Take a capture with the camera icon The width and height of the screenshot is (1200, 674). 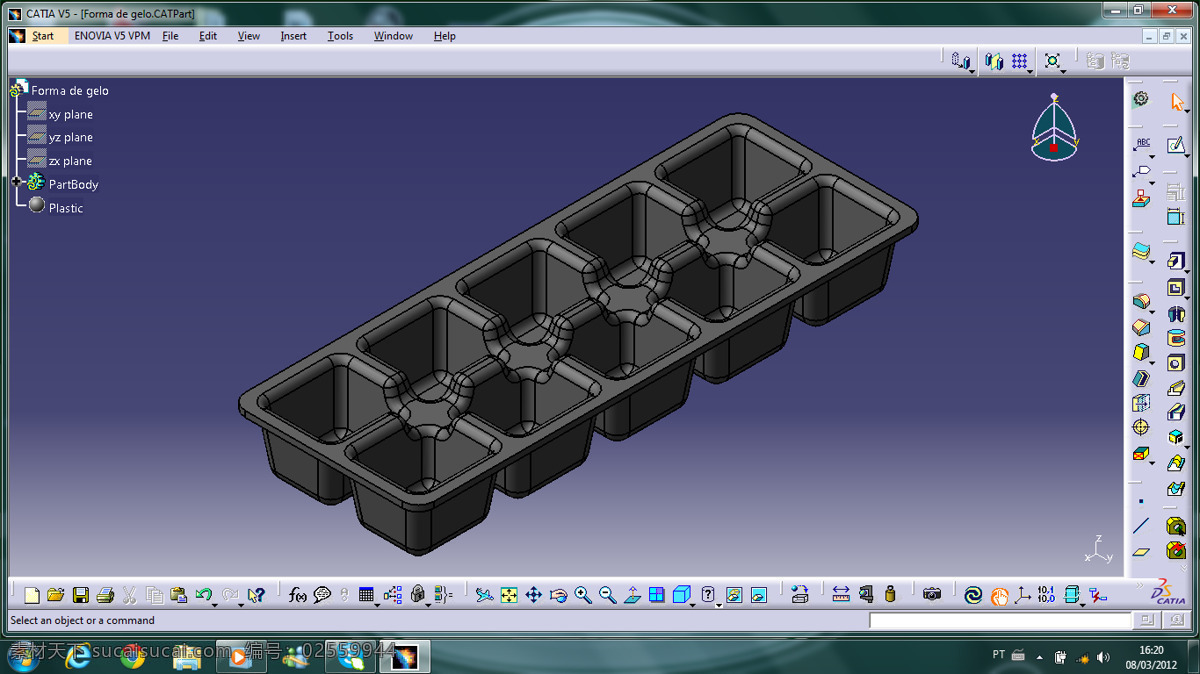(x=932, y=594)
